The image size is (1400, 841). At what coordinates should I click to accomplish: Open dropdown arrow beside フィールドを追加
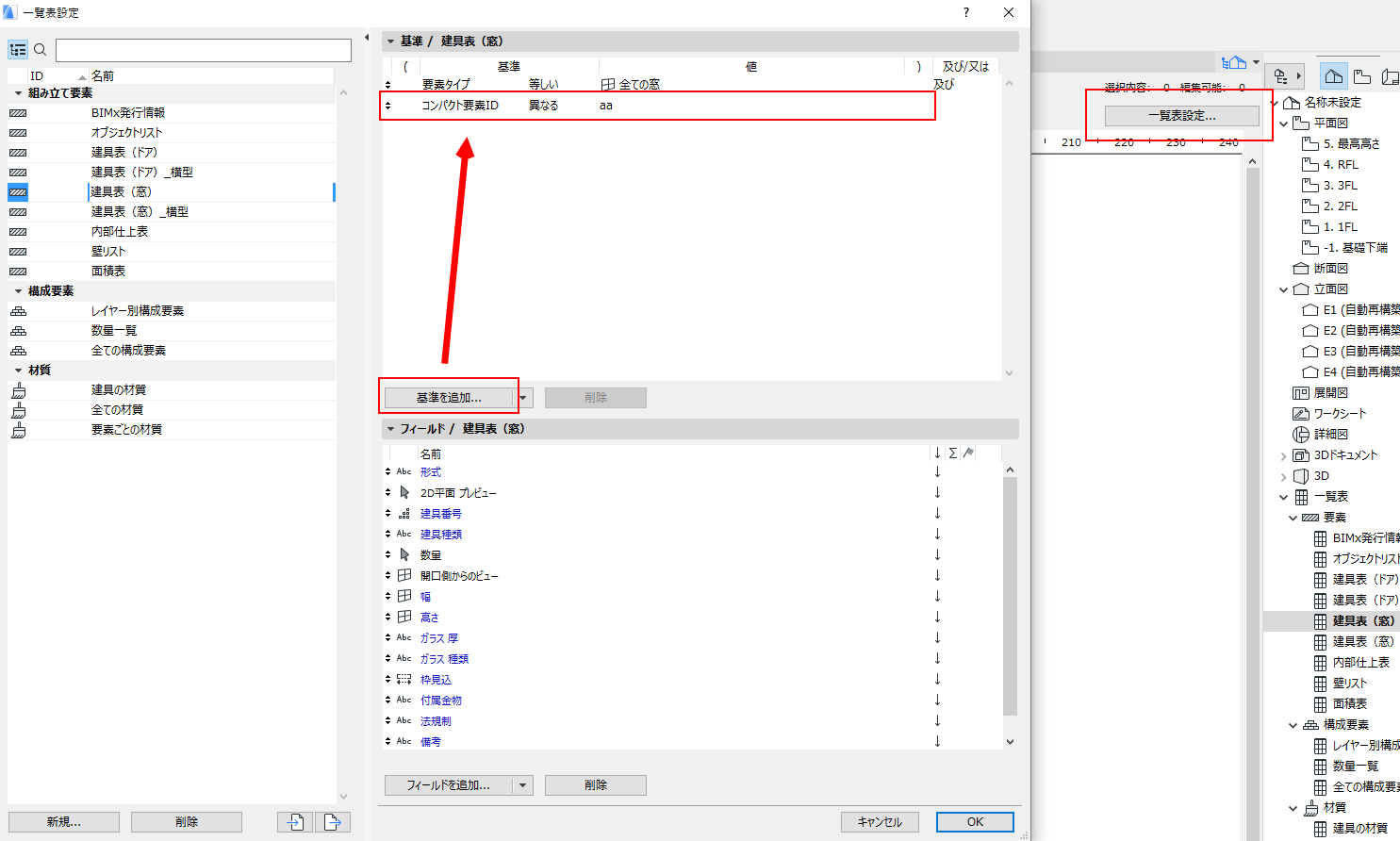[x=523, y=785]
